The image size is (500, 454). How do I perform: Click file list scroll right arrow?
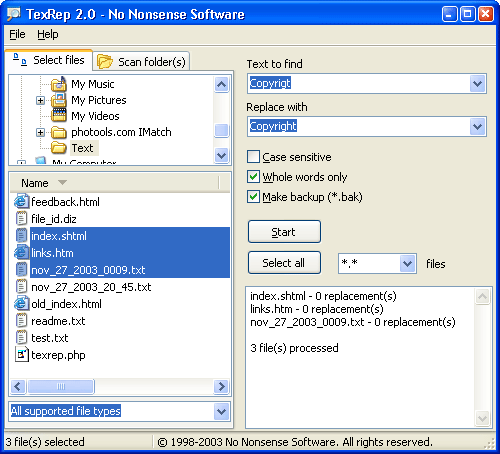click(221, 387)
